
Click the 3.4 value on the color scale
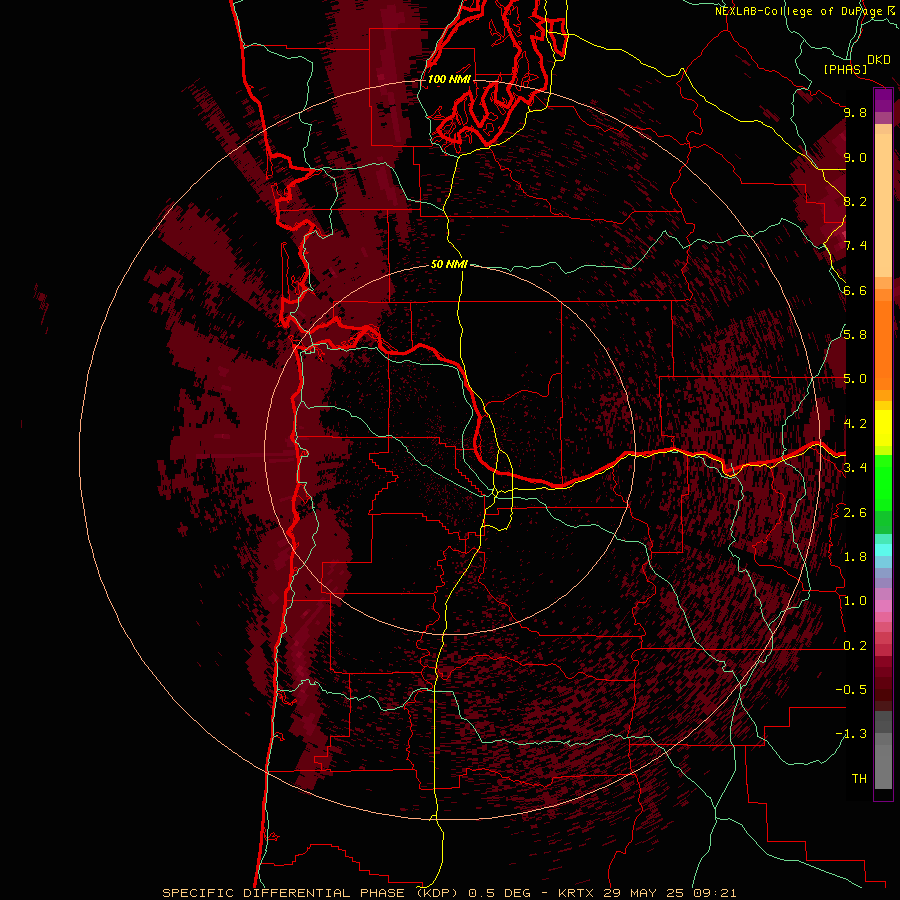855,468
